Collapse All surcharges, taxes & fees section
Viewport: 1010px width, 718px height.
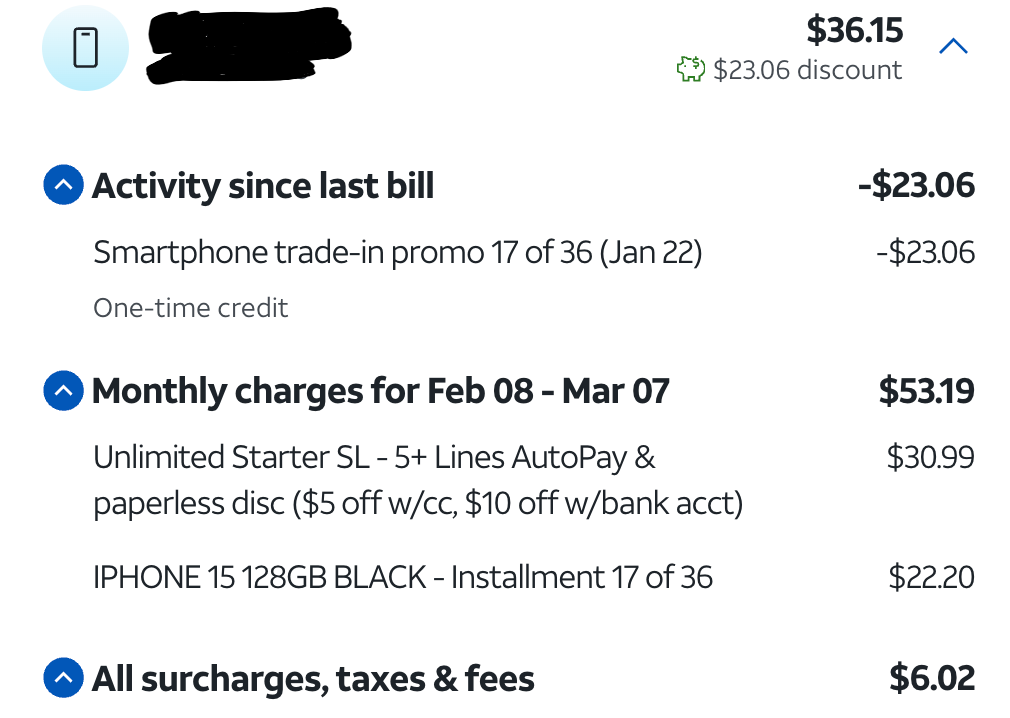62,680
